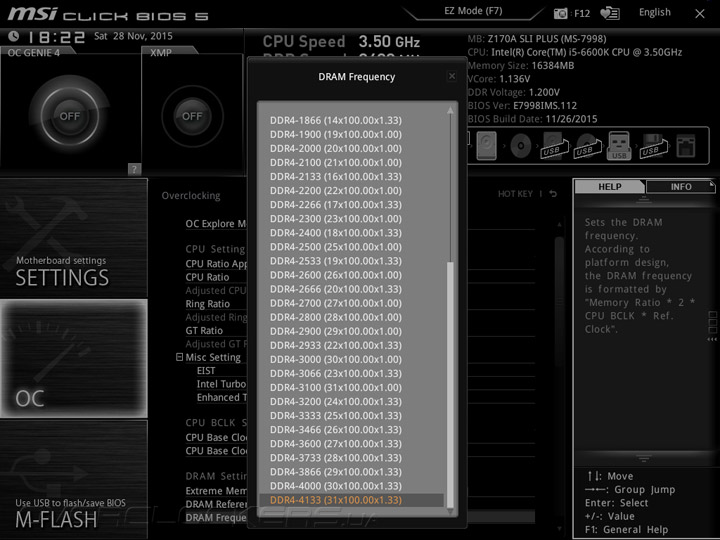Select the network boot device icon
Image resolution: width=720 pixels, height=540 pixels.
click(x=686, y=146)
